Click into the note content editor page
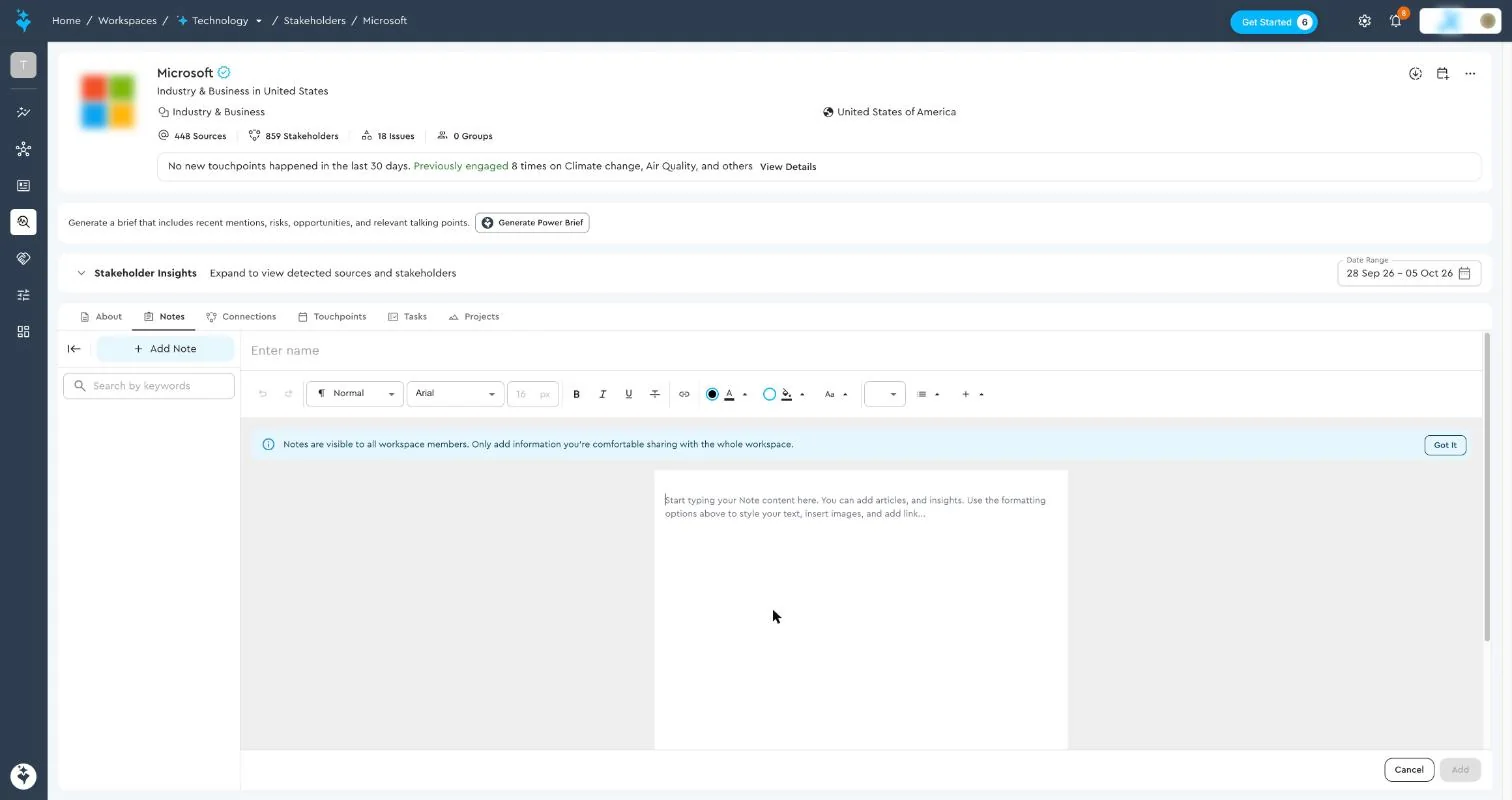Viewport: 1512px width, 800px height. [861, 610]
